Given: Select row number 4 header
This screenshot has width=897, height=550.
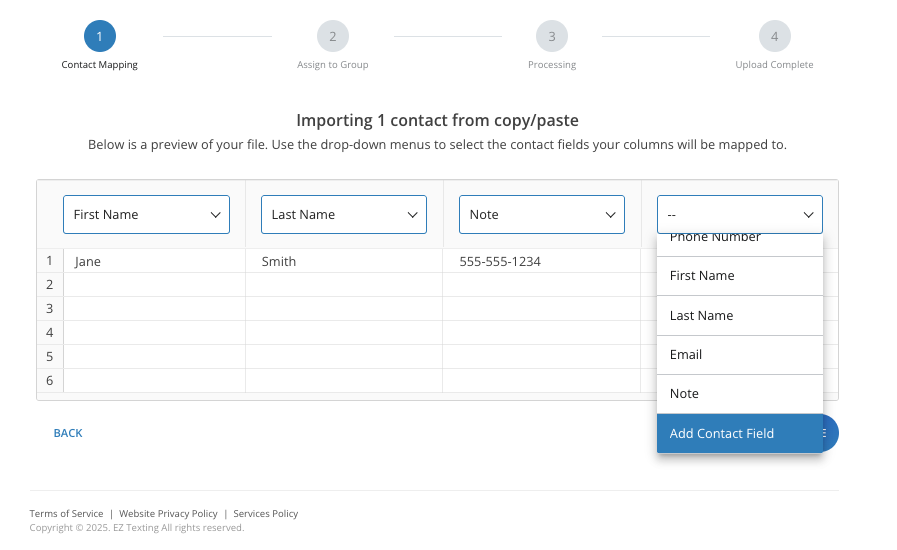Looking at the screenshot, I should (x=50, y=333).
